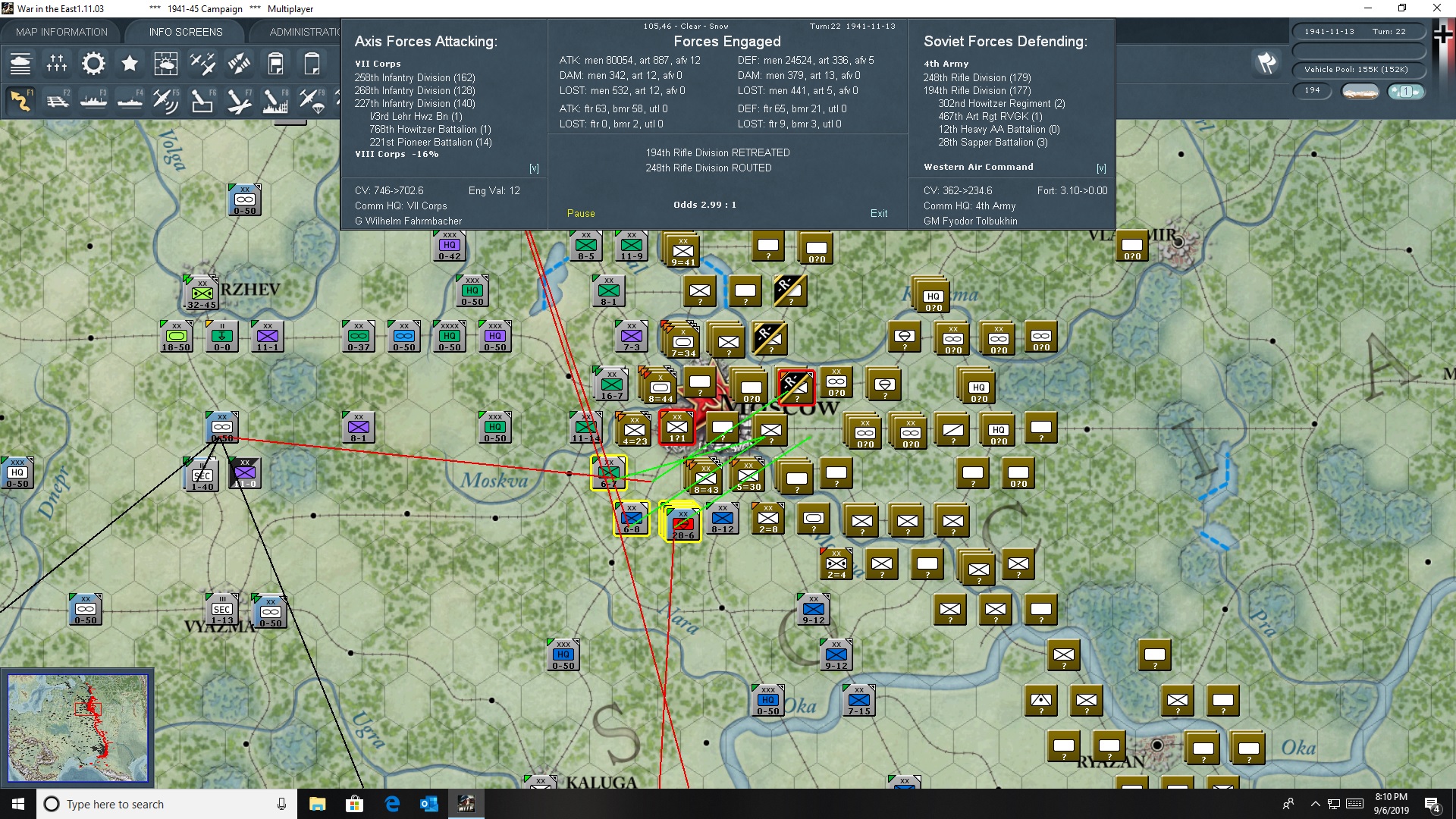
Task: Toggle F1 movement mode off
Action: [x=20, y=100]
